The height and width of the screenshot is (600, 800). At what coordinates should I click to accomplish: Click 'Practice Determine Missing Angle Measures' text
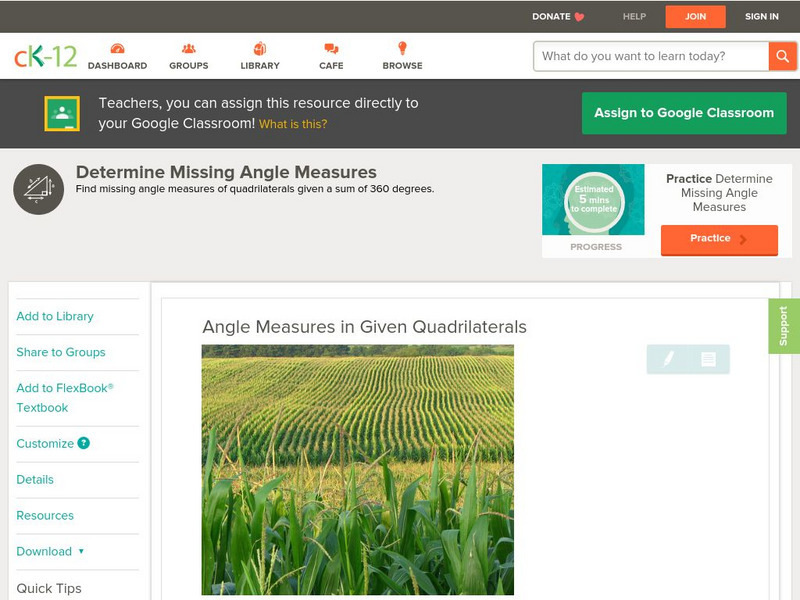click(x=719, y=193)
